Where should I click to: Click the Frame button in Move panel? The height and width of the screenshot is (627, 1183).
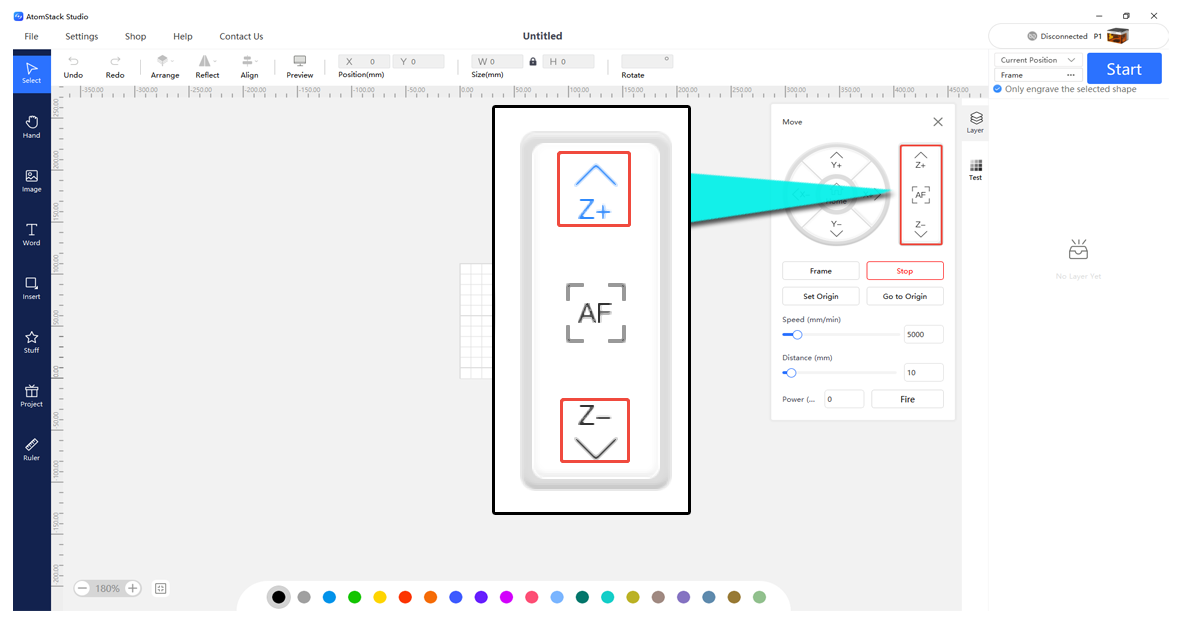click(x=821, y=271)
